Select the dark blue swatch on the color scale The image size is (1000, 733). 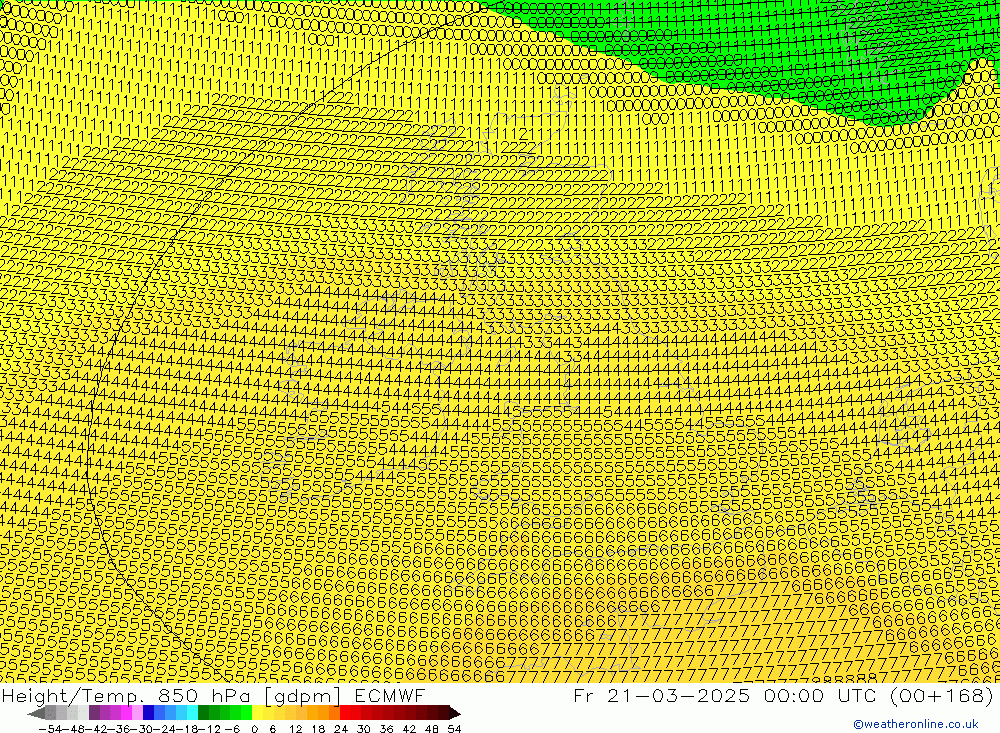[148, 713]
